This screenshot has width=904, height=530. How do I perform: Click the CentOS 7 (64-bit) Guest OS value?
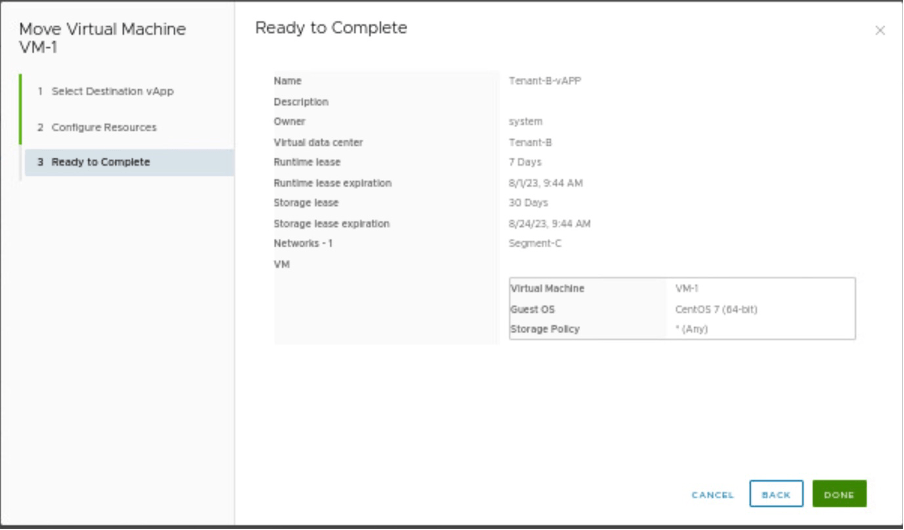pyautogui.click(x=716, y=309)
